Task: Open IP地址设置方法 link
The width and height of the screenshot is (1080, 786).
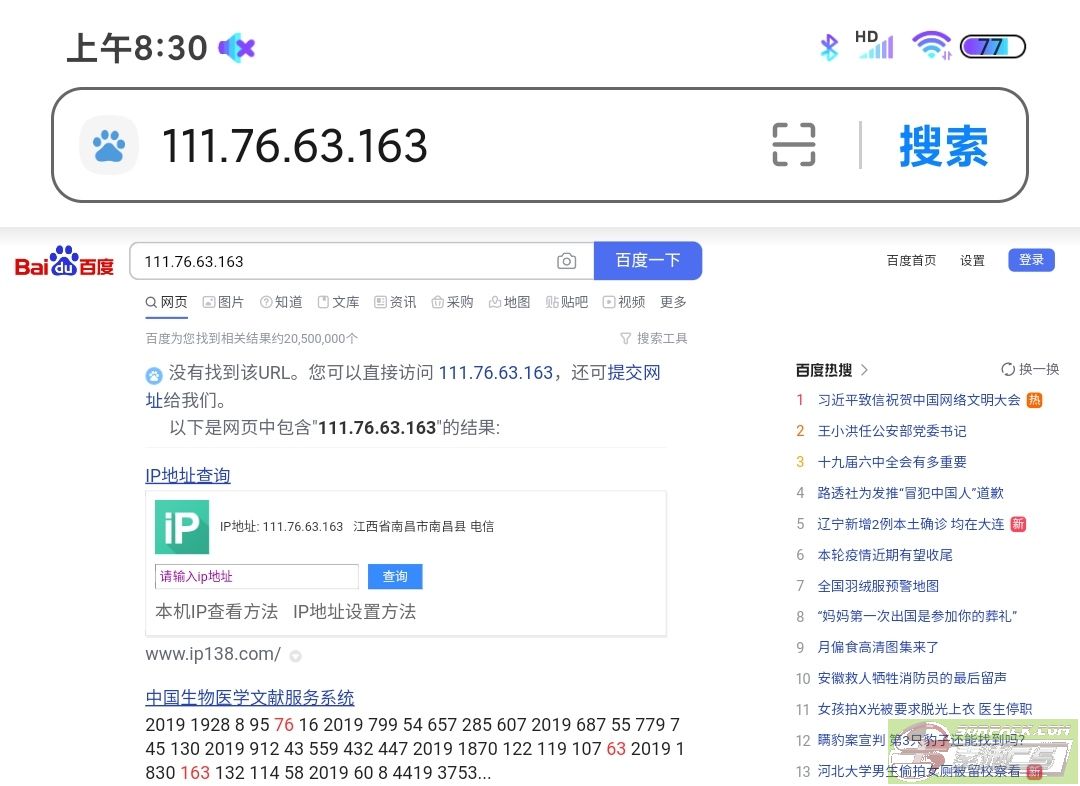Action: (355, 612)
